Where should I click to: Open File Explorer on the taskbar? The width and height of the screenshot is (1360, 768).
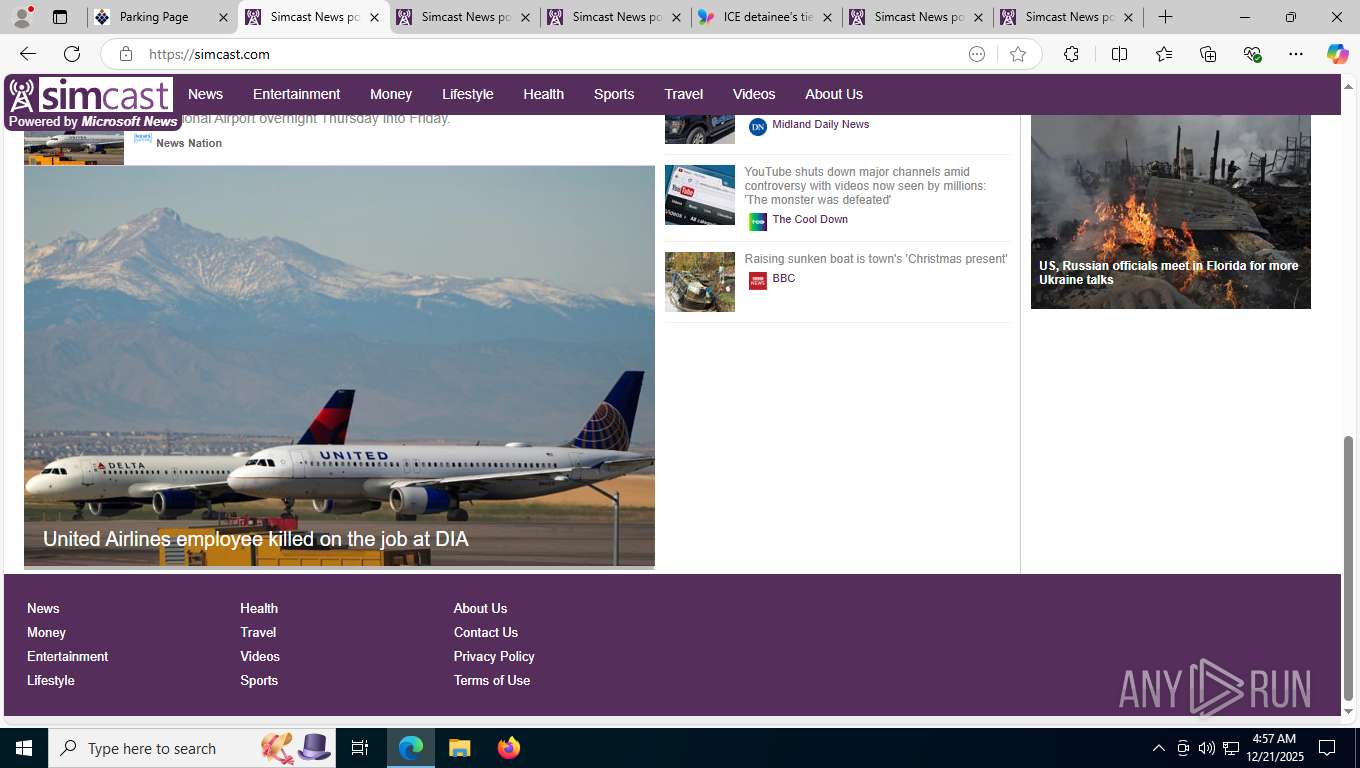[459, 748]
